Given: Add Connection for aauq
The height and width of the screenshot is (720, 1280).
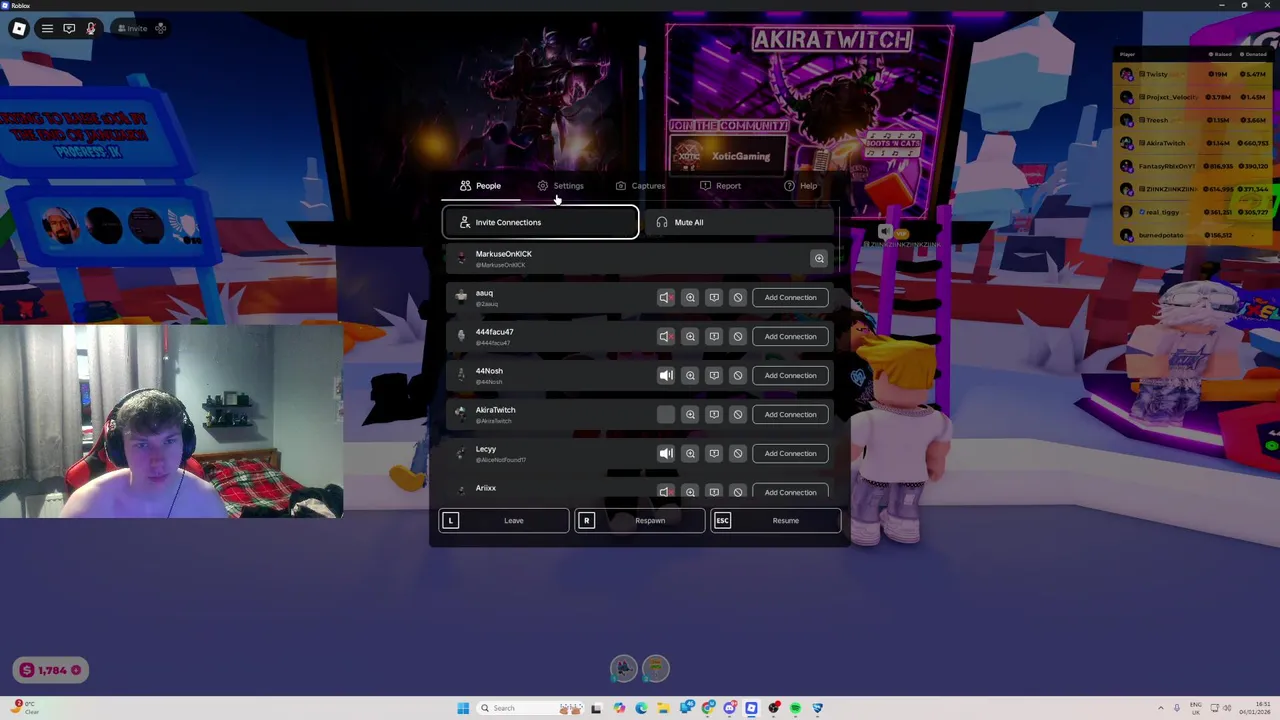Looking at the screenshot, I should [x=790, y=297].
